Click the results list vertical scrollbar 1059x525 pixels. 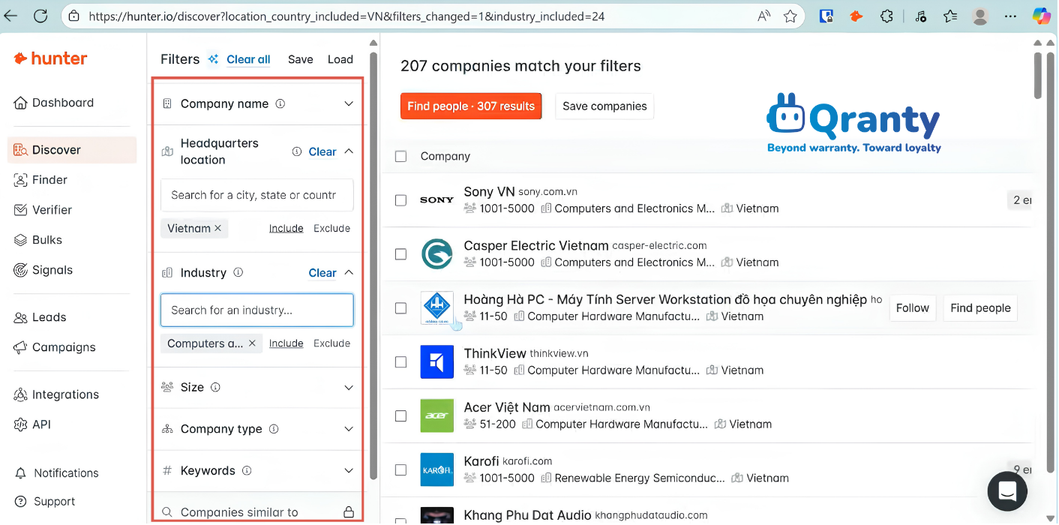pyautogui.click(x=1039, y=75)
